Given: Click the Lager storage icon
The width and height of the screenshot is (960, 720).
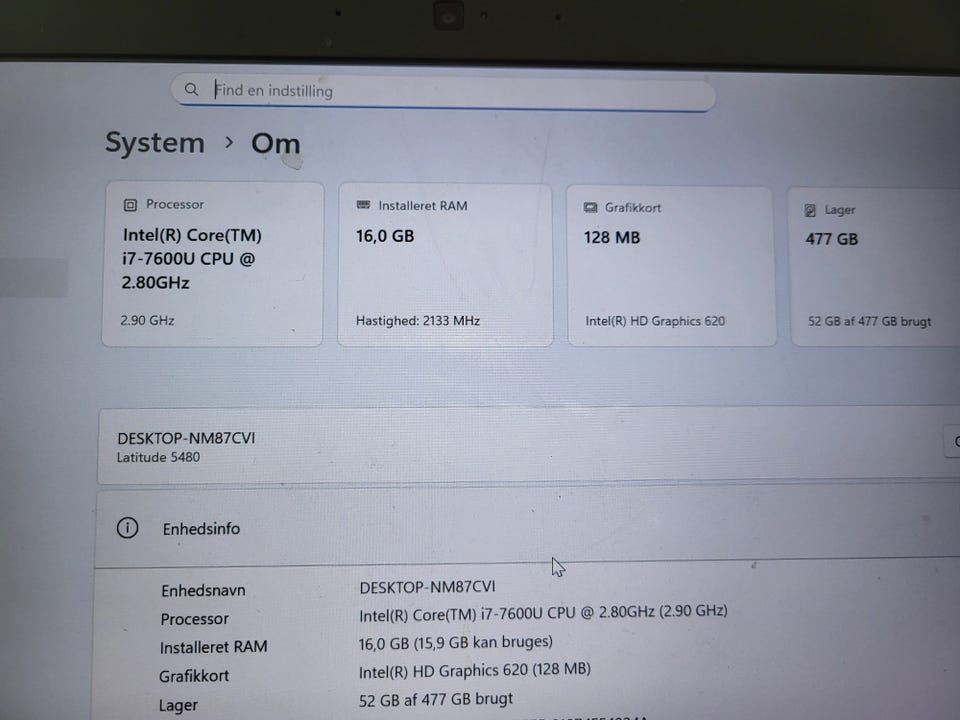Looking at the screenshot, I should pyautogui.click(x=810, y=211).
